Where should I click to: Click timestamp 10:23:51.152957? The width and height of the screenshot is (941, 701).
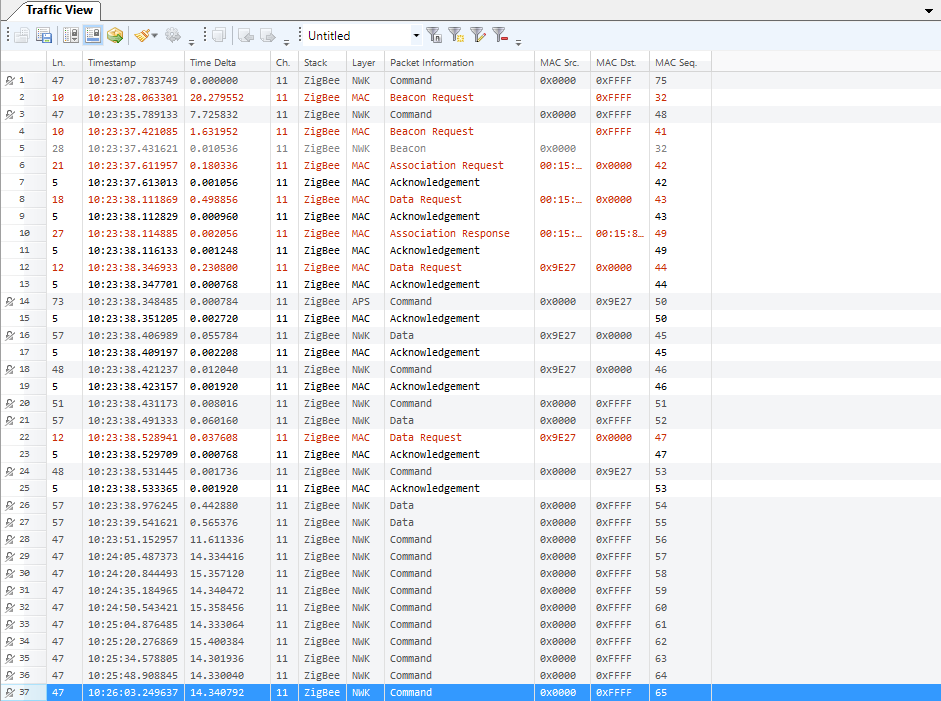tap(133, 540)
